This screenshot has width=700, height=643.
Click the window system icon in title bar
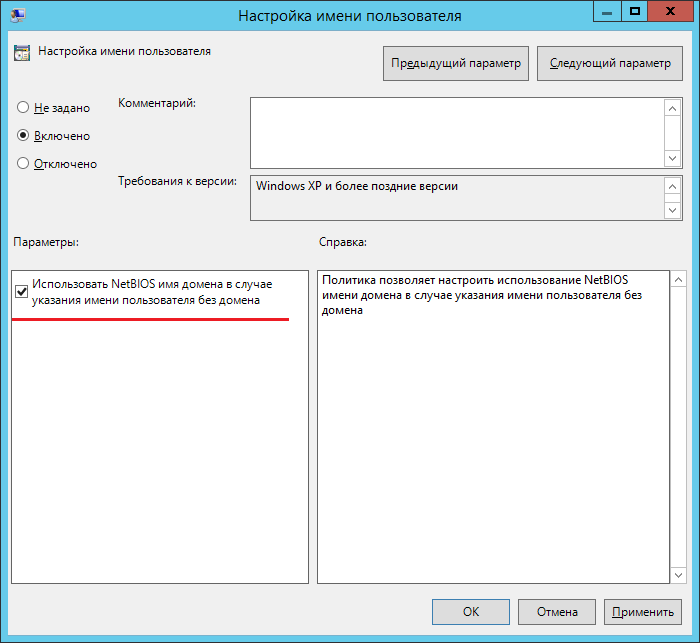click(17, 16)
